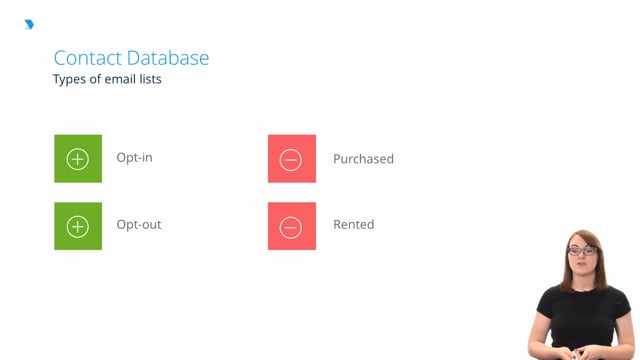Viewport: 640px width, 360px height.
Task: Click the presenter's eyeglasses
Action: 582,251
